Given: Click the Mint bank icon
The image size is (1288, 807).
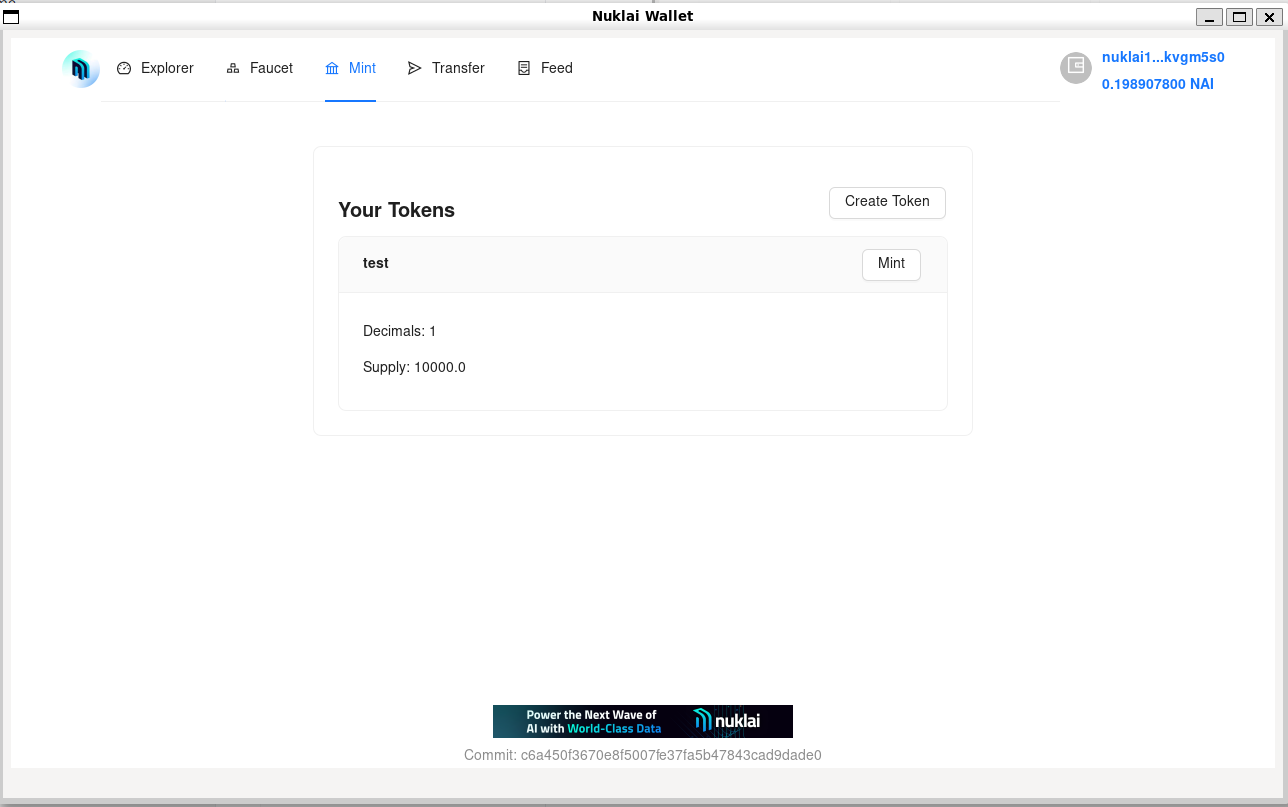Looking at the screenshot, I should tap(332, 68).
